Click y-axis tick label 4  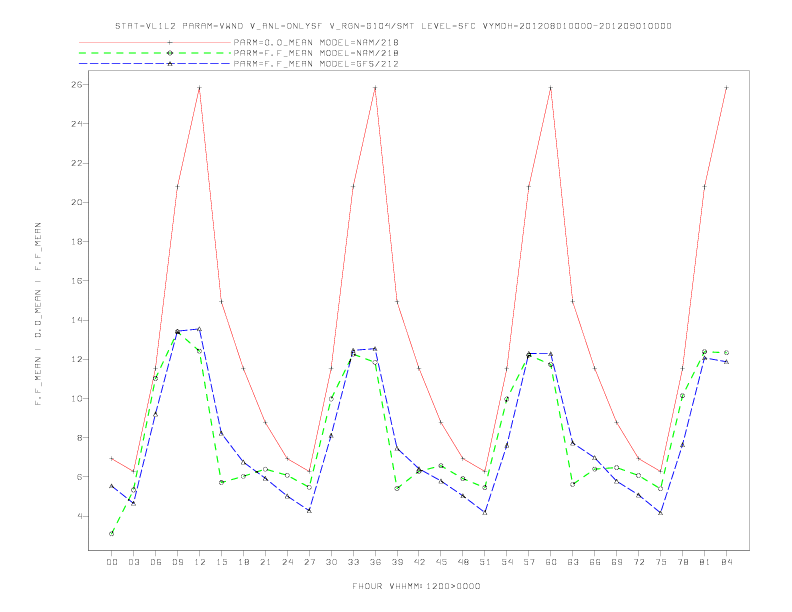coord(79,516)
